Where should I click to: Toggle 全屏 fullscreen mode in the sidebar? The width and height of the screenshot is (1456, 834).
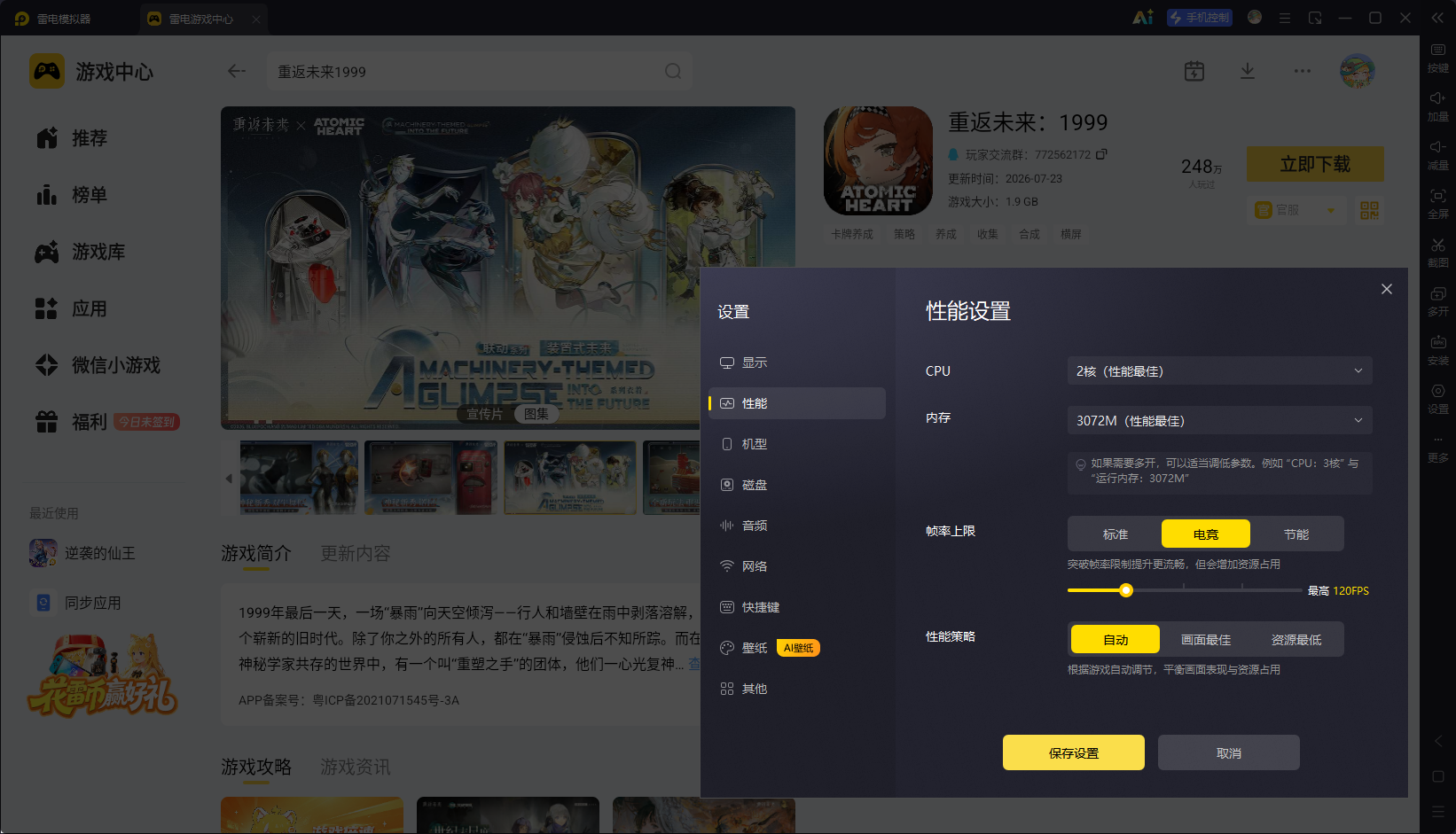click(x=1437, y=204)
